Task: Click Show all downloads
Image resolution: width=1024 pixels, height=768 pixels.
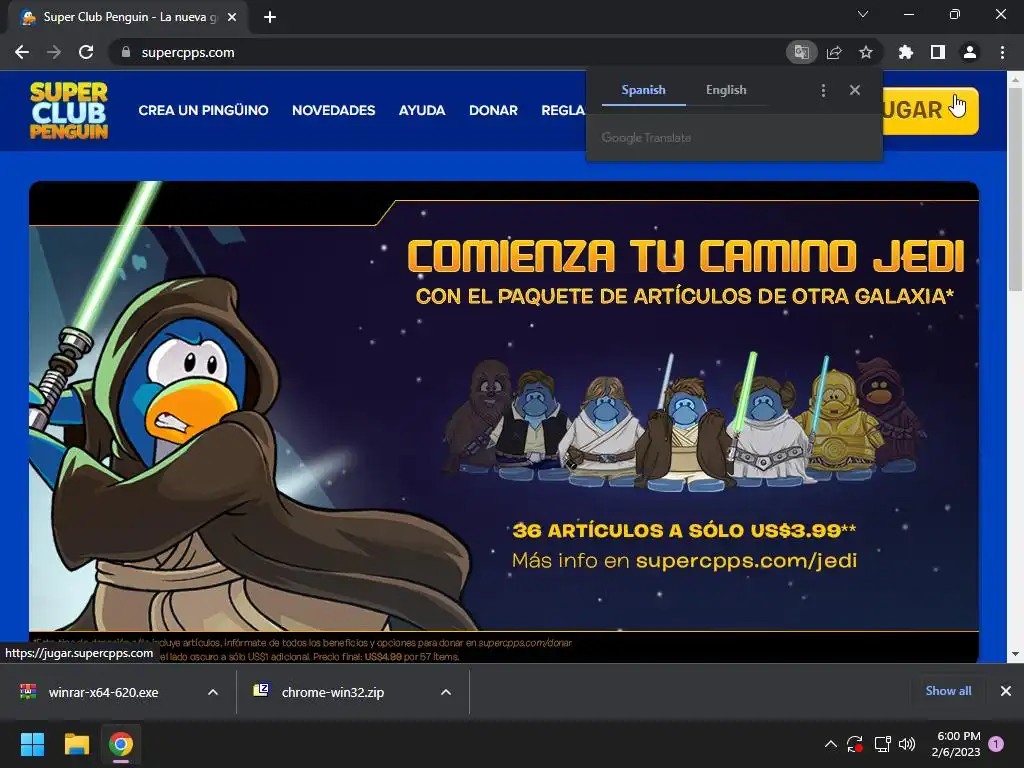Action: click(948, 691)
